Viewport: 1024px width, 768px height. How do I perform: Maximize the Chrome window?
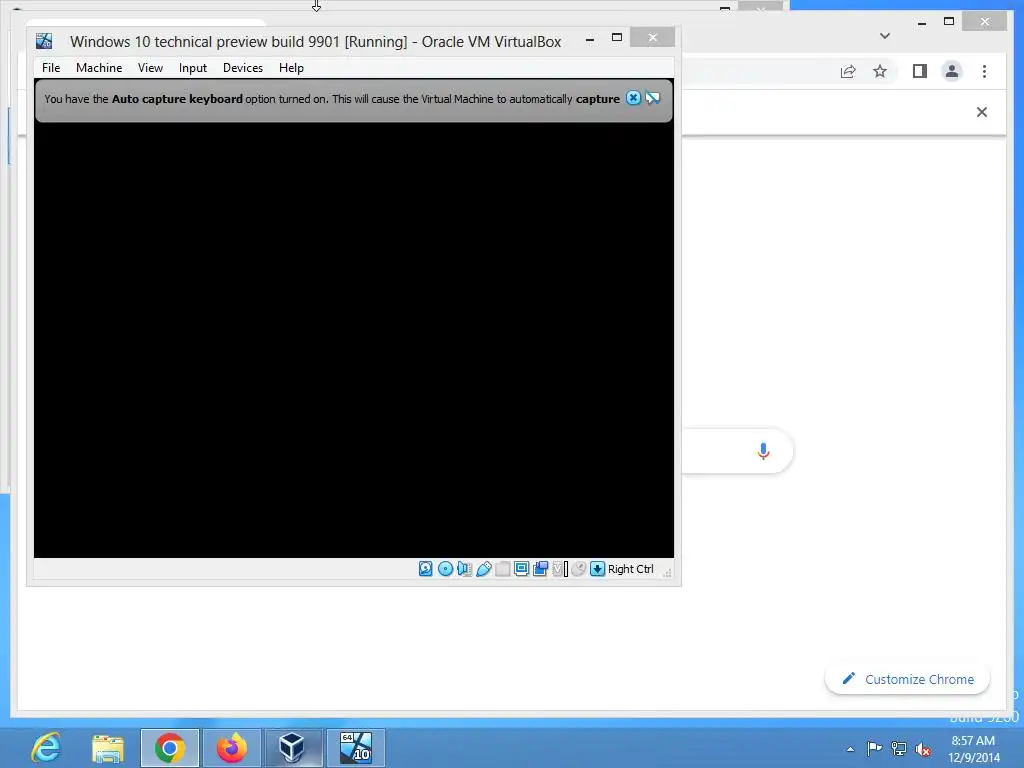click(949, 22)
